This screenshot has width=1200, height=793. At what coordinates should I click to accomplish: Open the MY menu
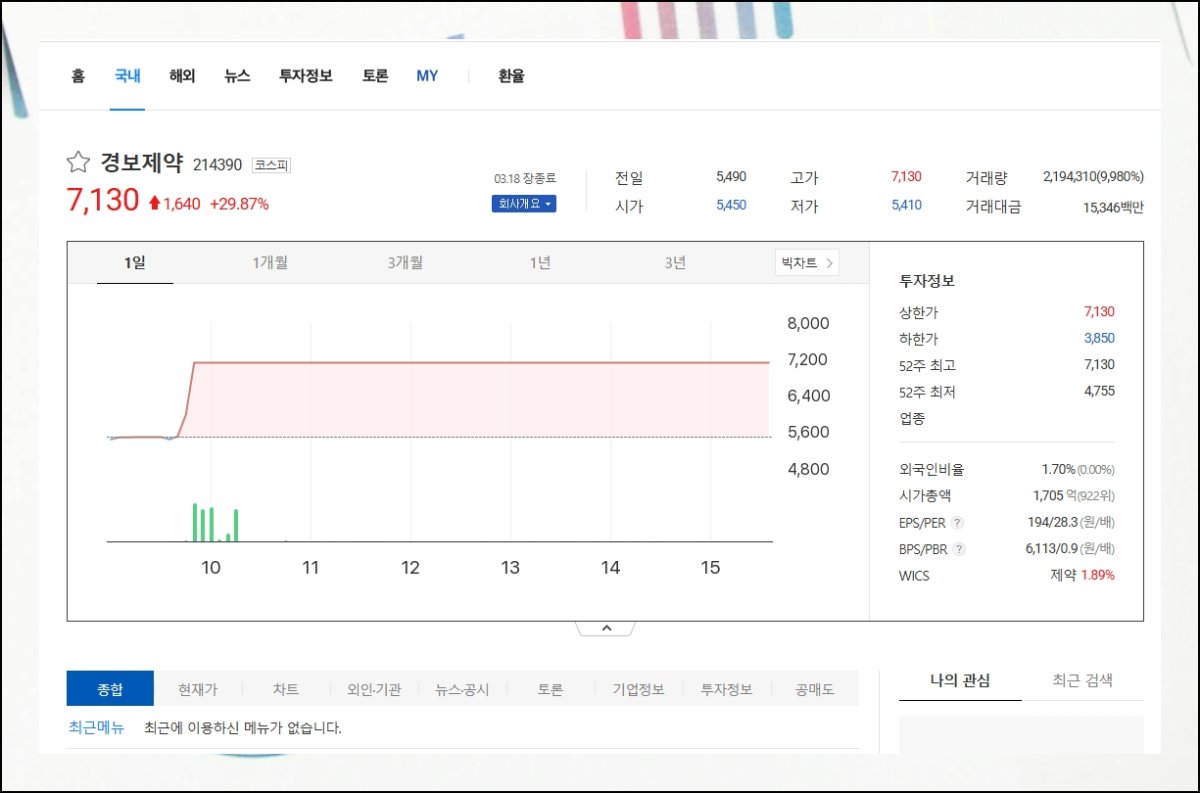click(427, 76)
